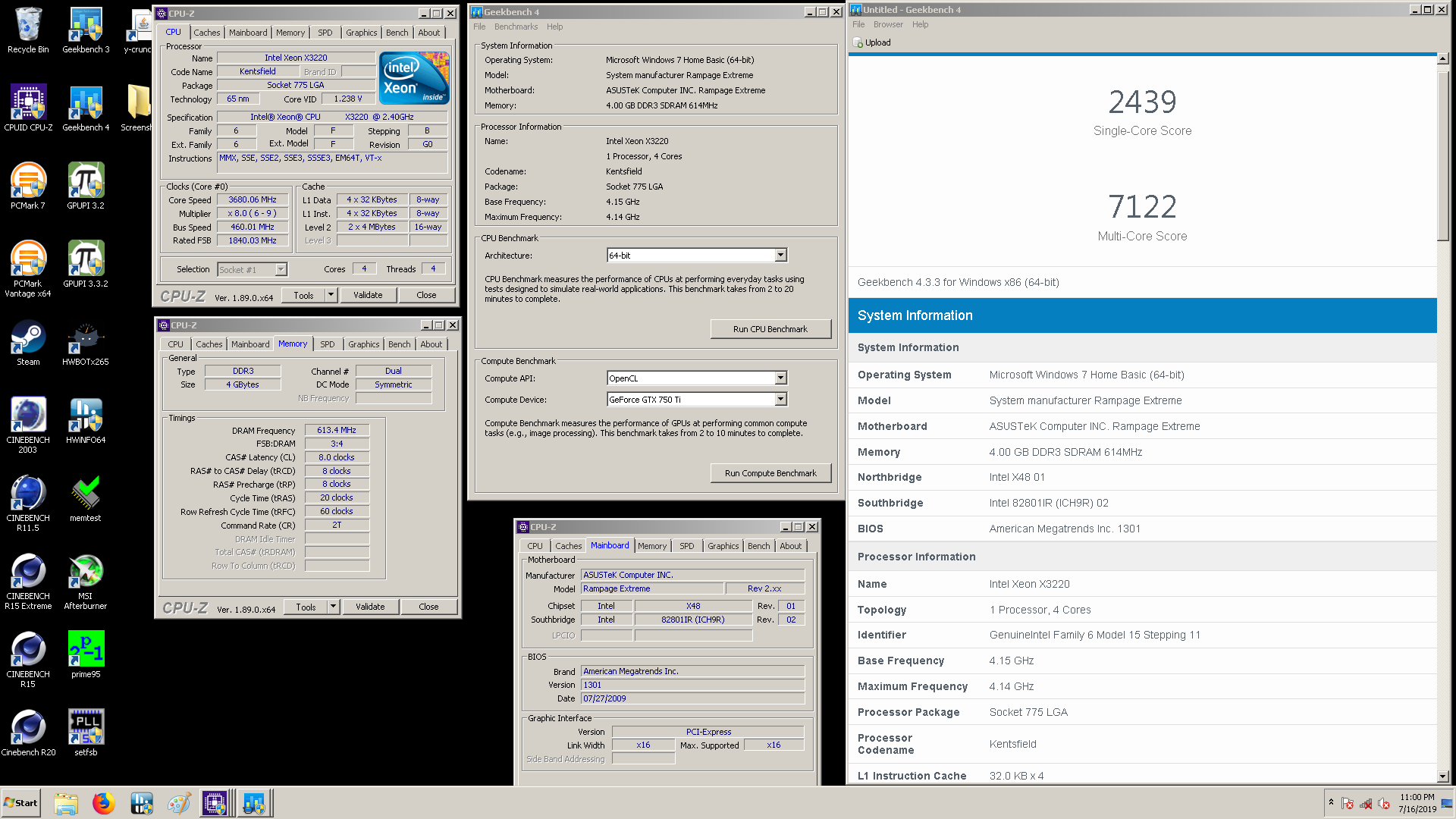Open the prime95 desktop shortcut
1456x819 pixels.
click(86, 655)
